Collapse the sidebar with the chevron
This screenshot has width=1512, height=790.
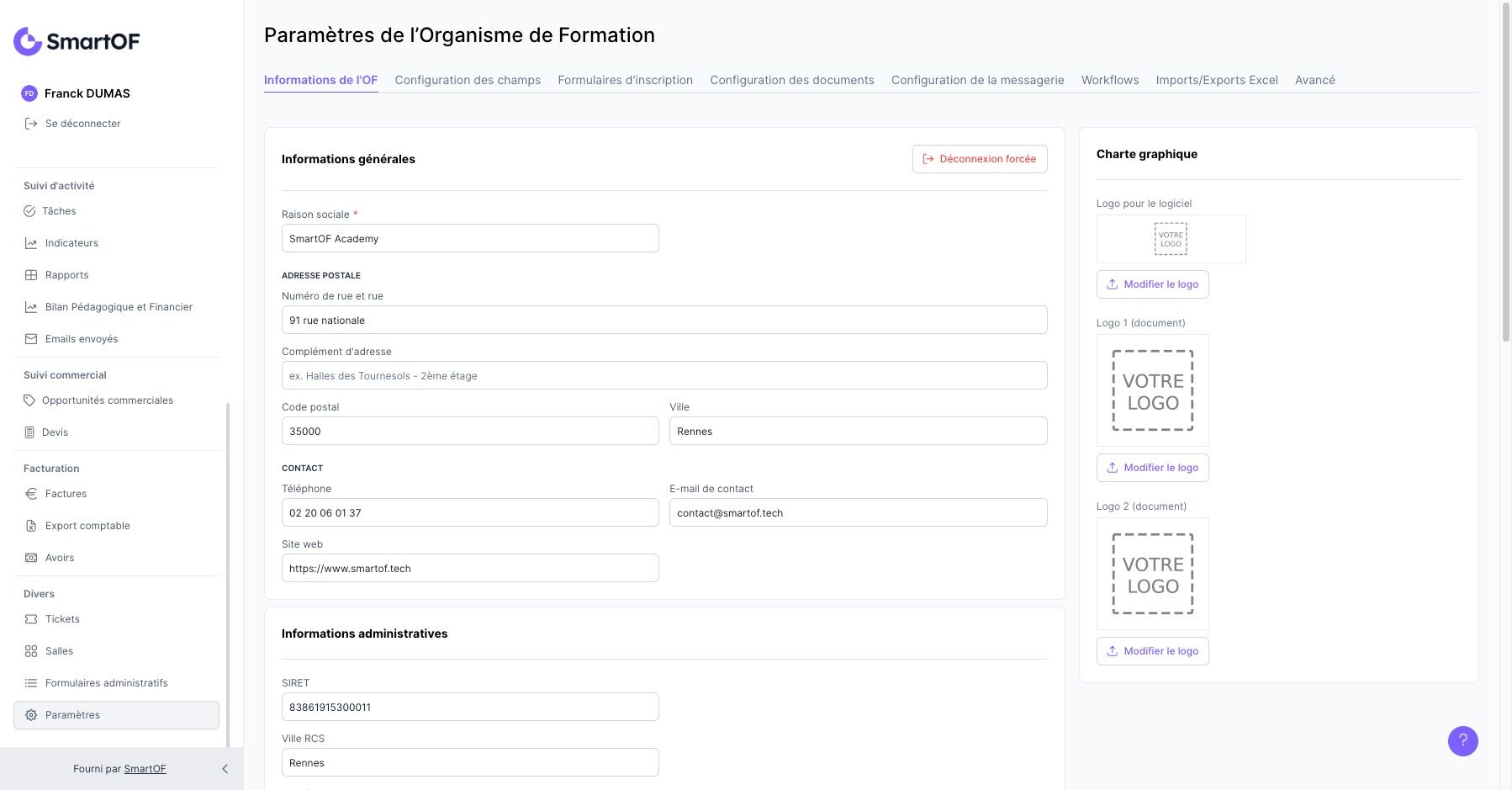(x=225, y=769)
